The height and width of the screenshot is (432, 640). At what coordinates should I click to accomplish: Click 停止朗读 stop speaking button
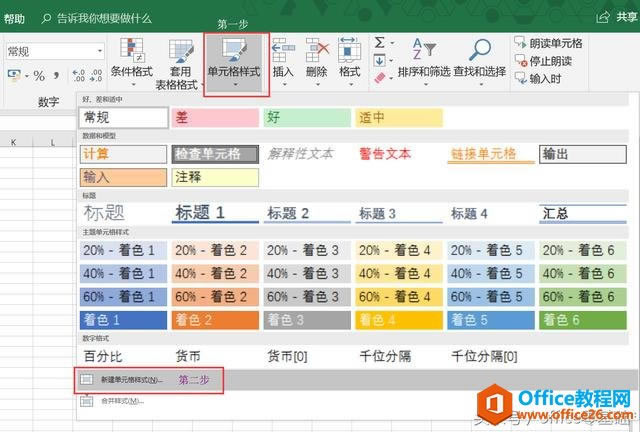tap(543, 60)
